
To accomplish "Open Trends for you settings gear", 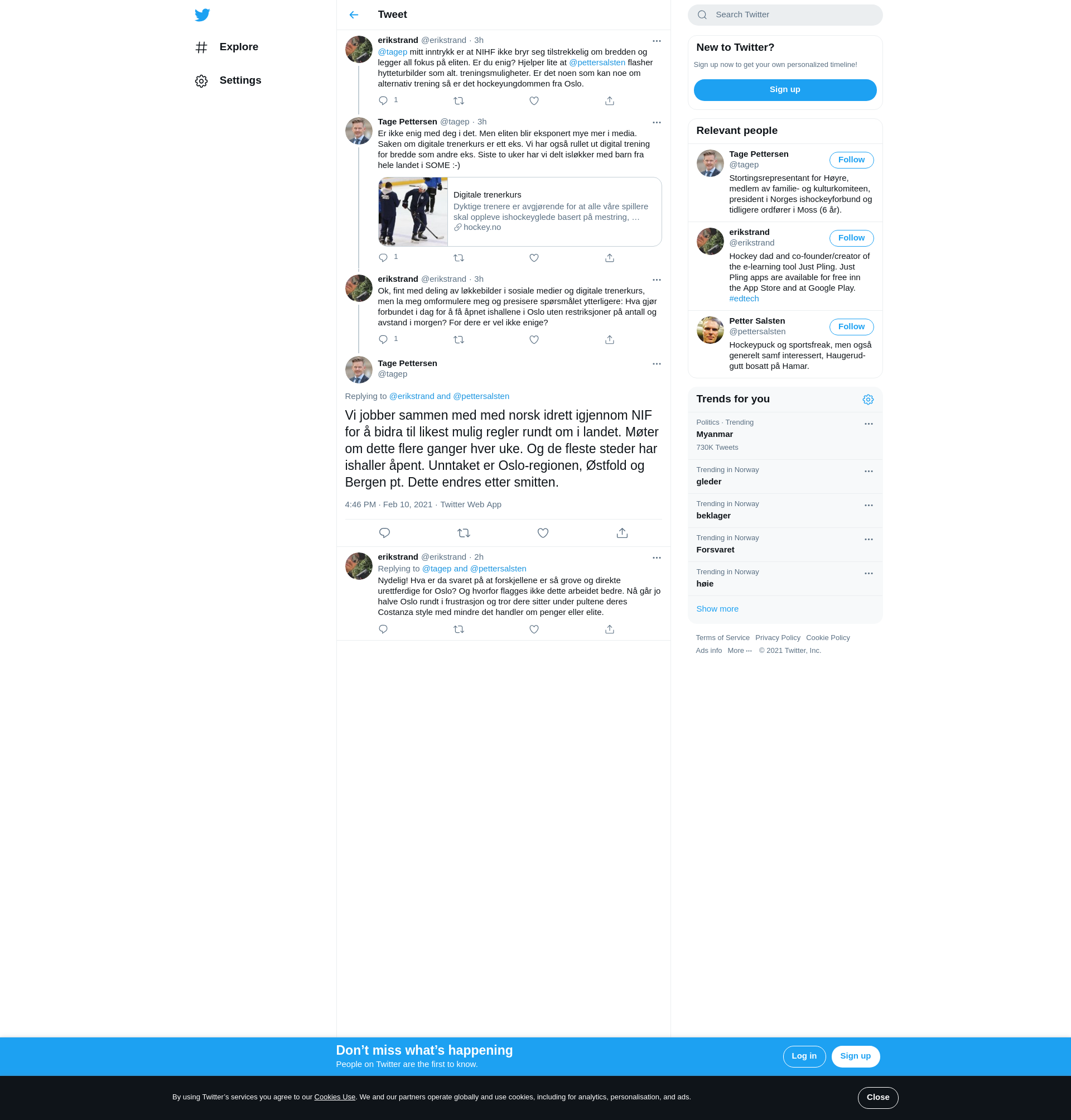I will tap(868, 400).
